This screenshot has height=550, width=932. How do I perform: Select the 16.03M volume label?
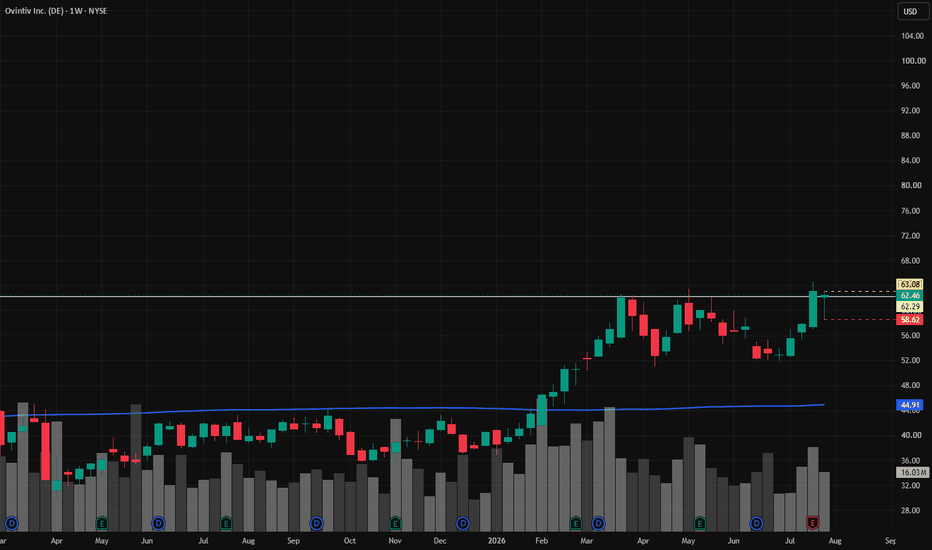[x=912, y=472]
